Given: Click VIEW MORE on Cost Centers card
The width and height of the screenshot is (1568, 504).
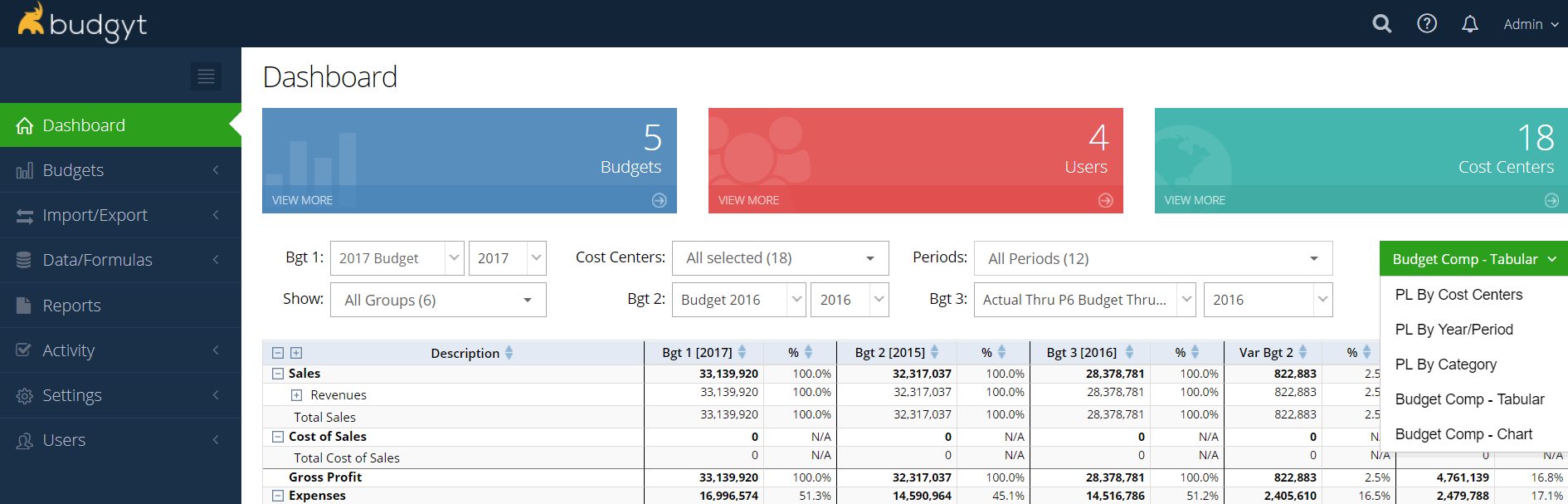Looking at the screenshot, I should (1195, 200).
